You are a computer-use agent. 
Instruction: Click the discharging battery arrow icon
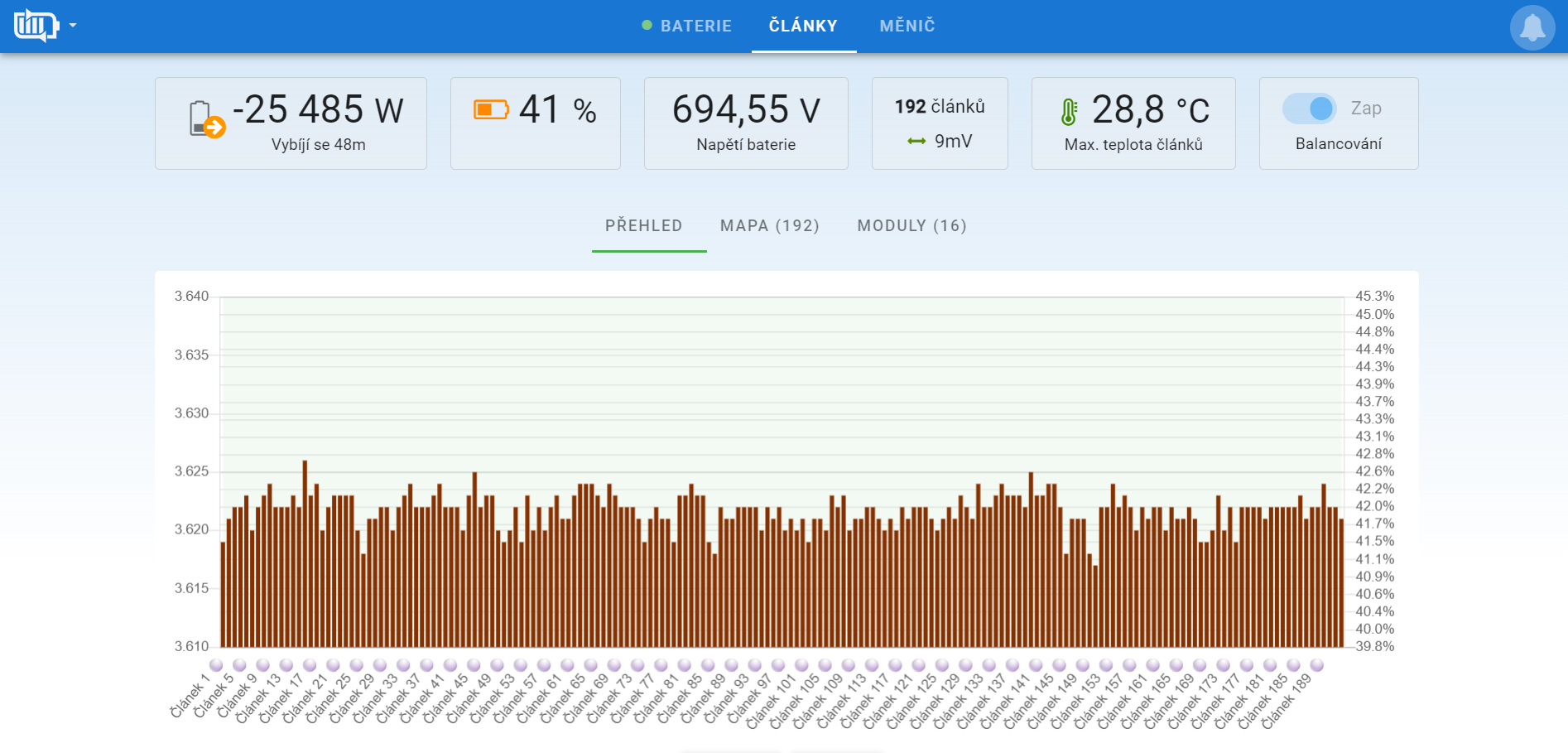[x=207, y=118]
